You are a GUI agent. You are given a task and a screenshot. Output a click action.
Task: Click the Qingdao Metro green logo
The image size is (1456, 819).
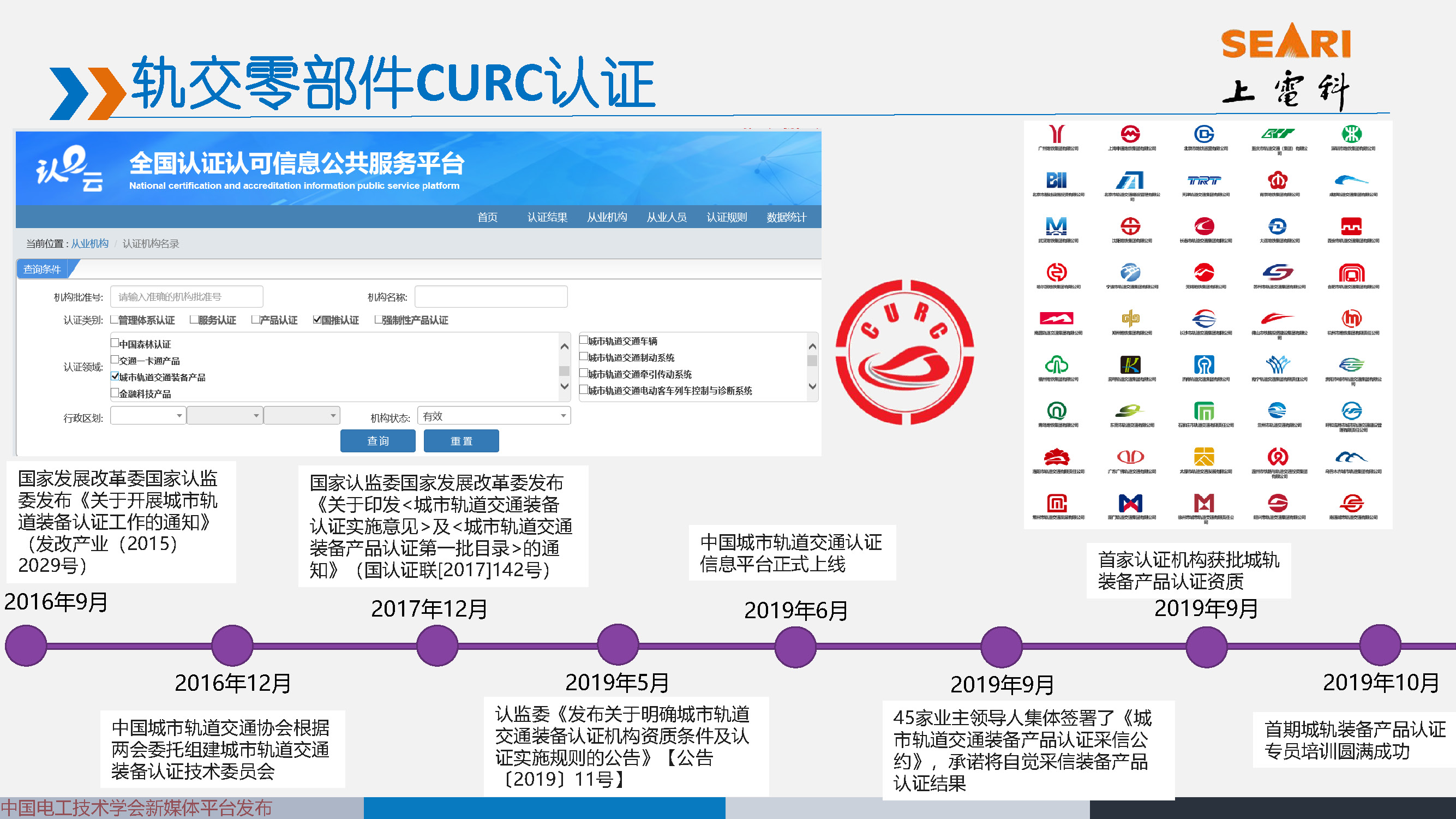1056,410
